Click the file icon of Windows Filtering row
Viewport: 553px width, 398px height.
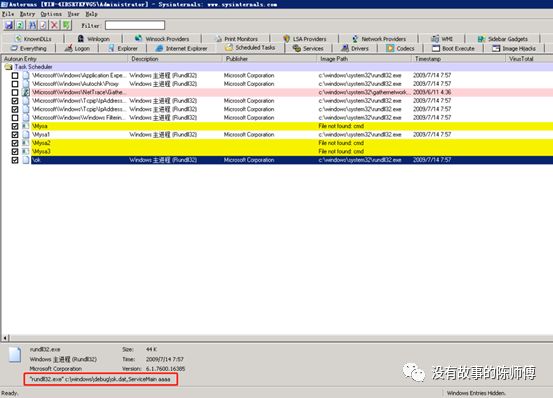[x=26, y=117]
